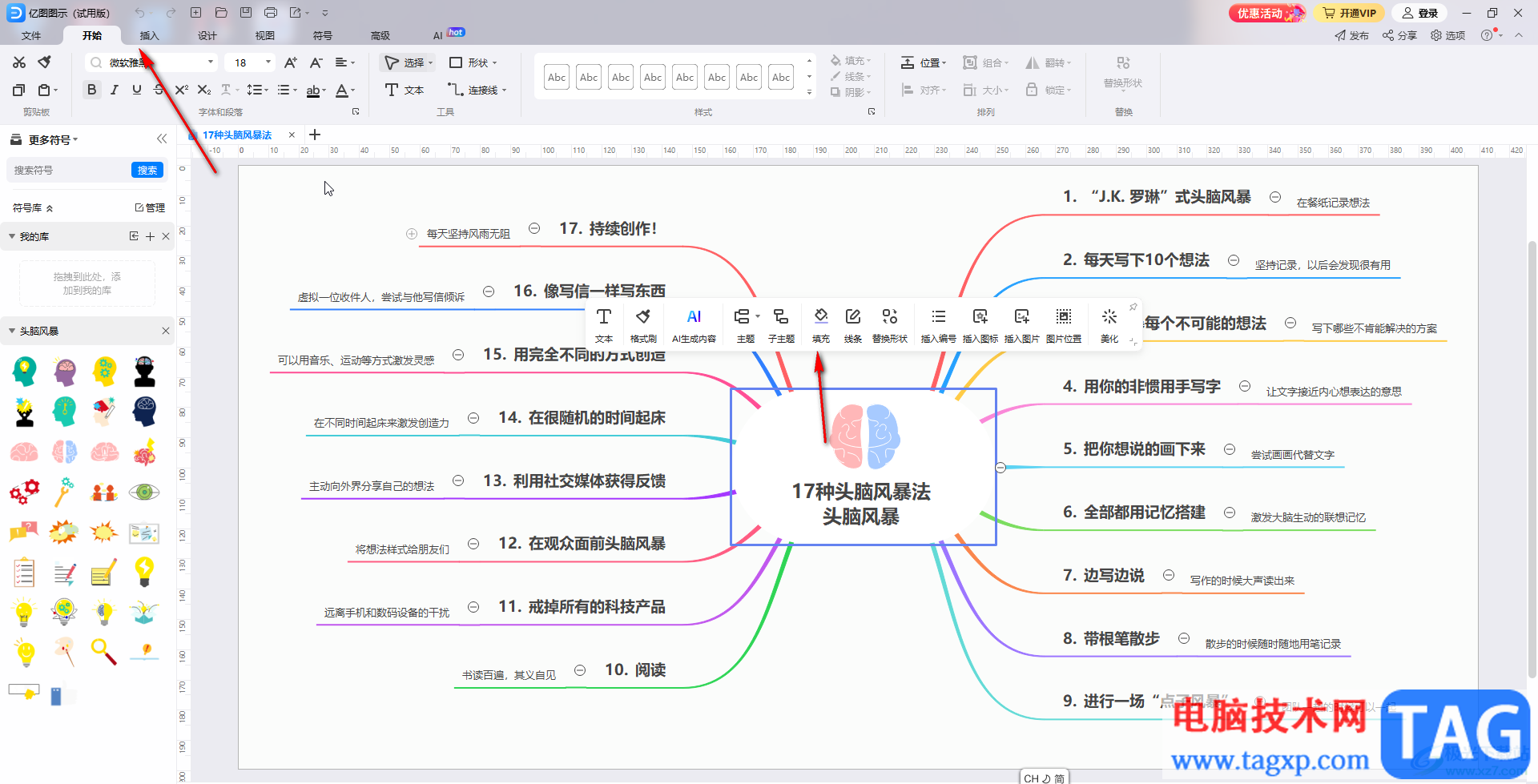Toggle Underline formatting
1538x784 pixels.
pyautogui.click(x=137, y=90)
